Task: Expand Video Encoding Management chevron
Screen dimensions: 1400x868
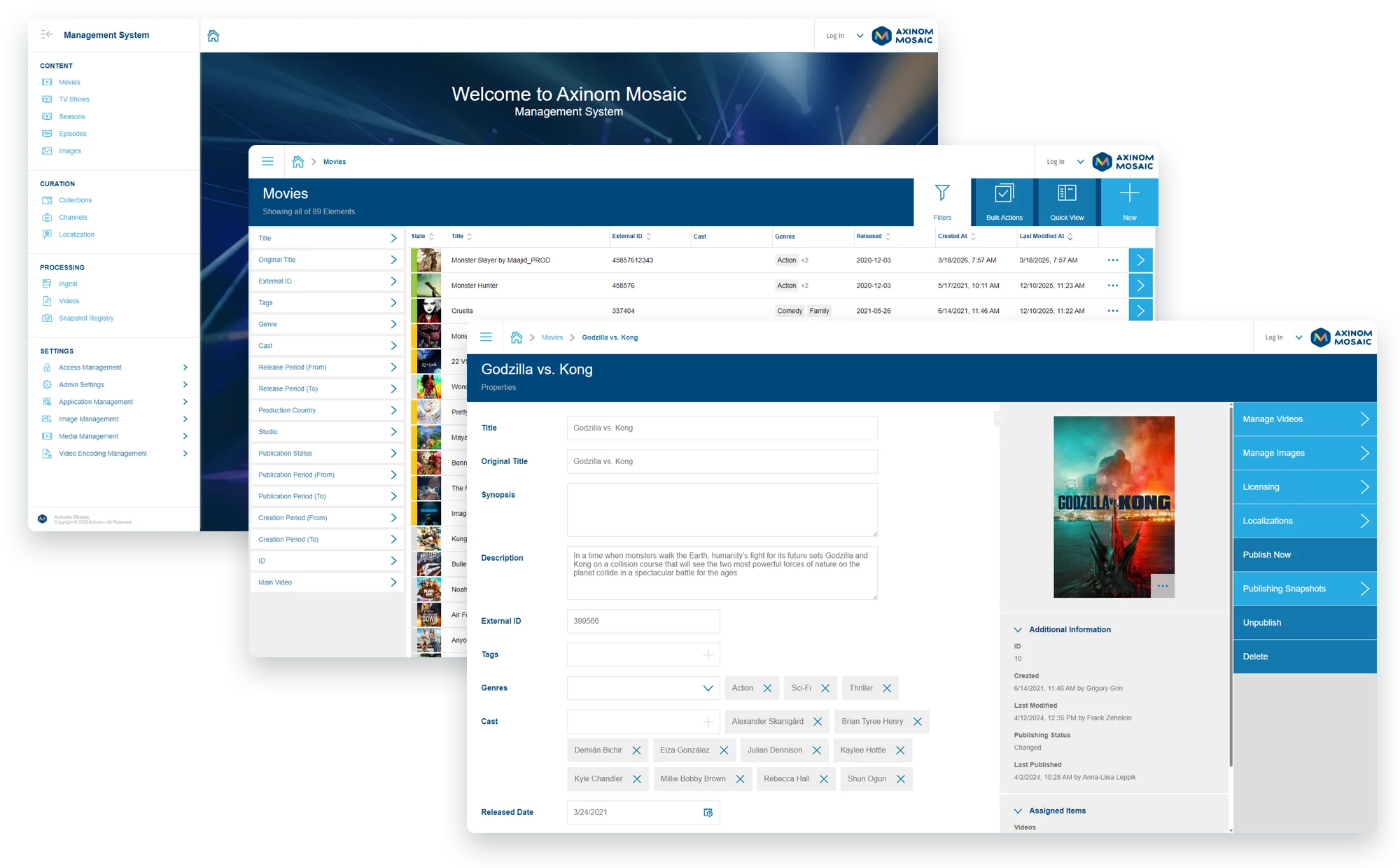Action: click(x=185, y=454)
